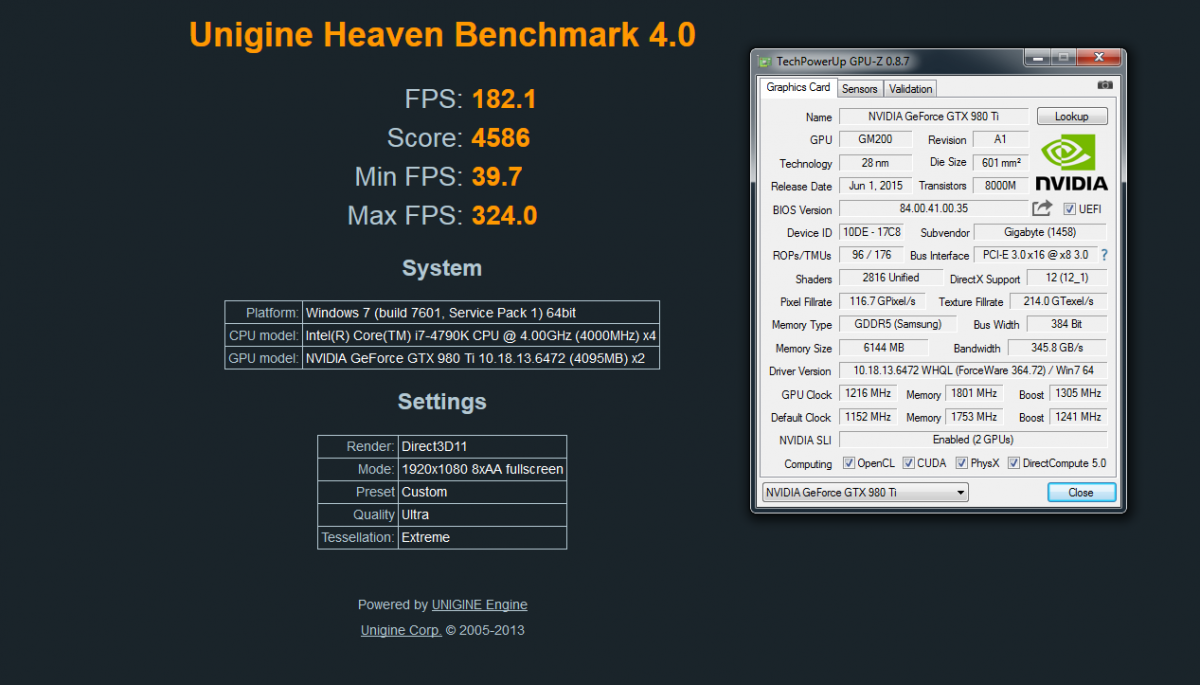
Task: Click the Score value 4586
Action: click(x=501, y=138)
